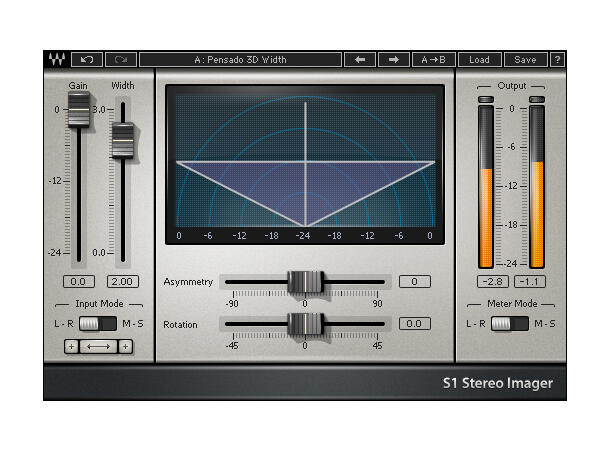Click the right polarity plus button
This screenshot has width=610, height=450.
[125, 347]
